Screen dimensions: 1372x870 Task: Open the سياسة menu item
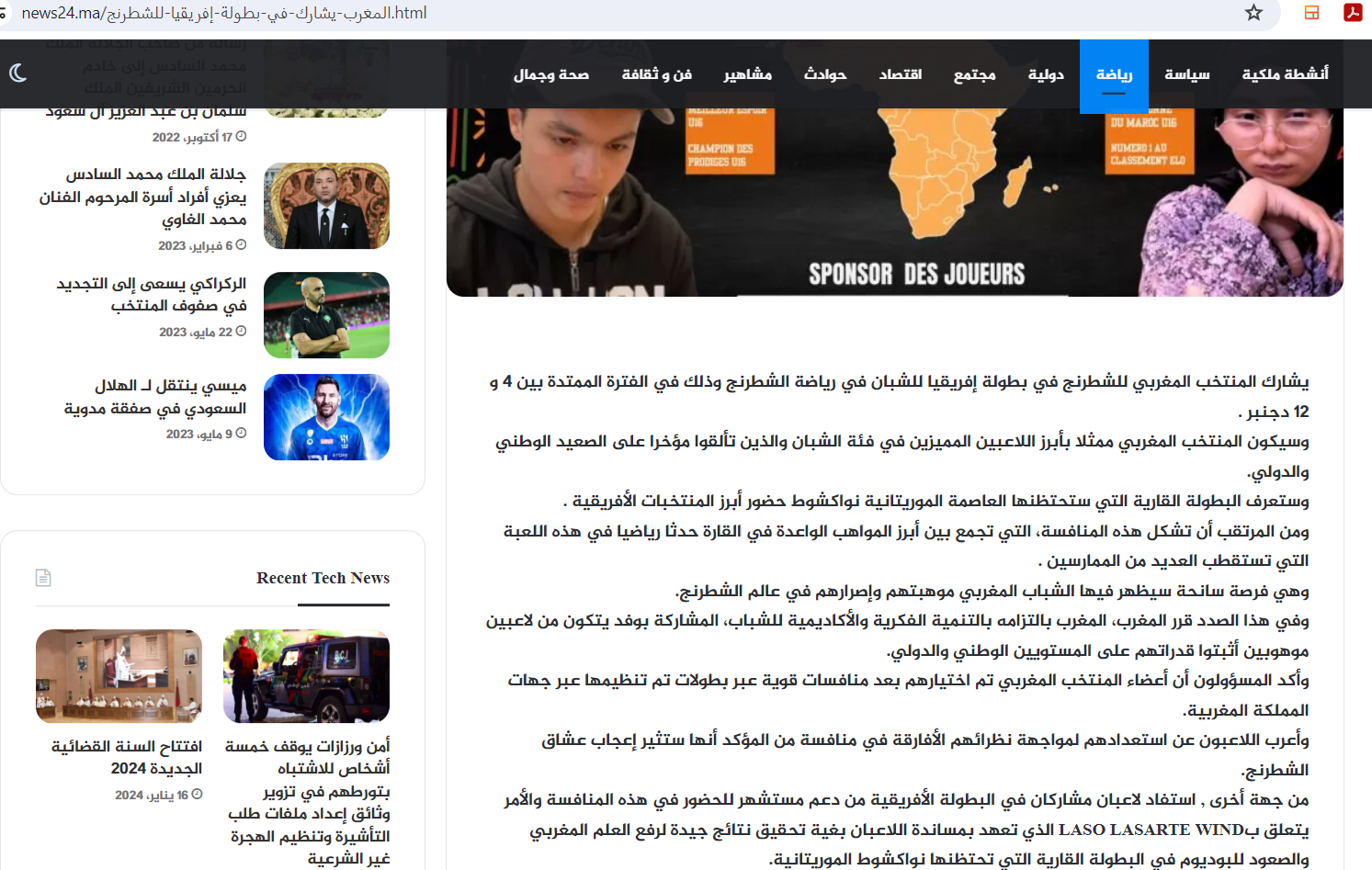pyautogui.click(x=1187, y=74)
